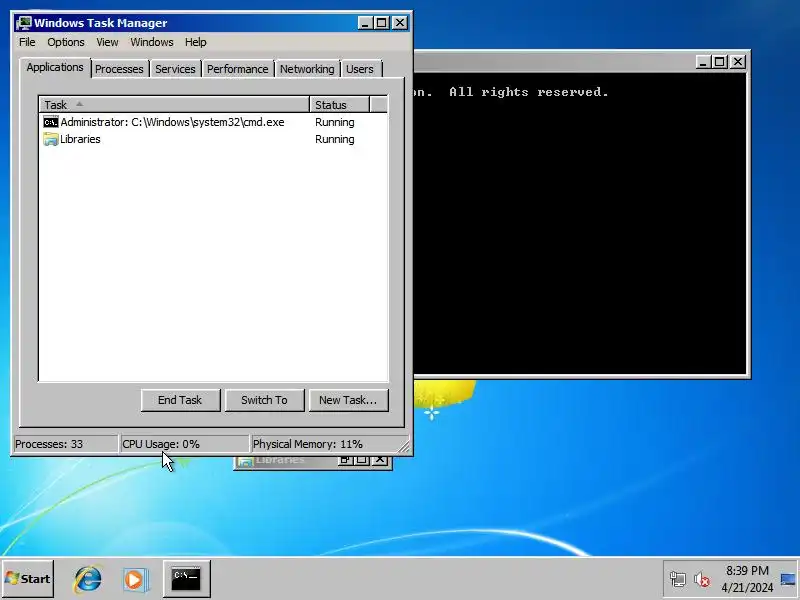800x600 pixels.
Task: Activate Command Prompt taskbar button
Action: pos(186,579)
